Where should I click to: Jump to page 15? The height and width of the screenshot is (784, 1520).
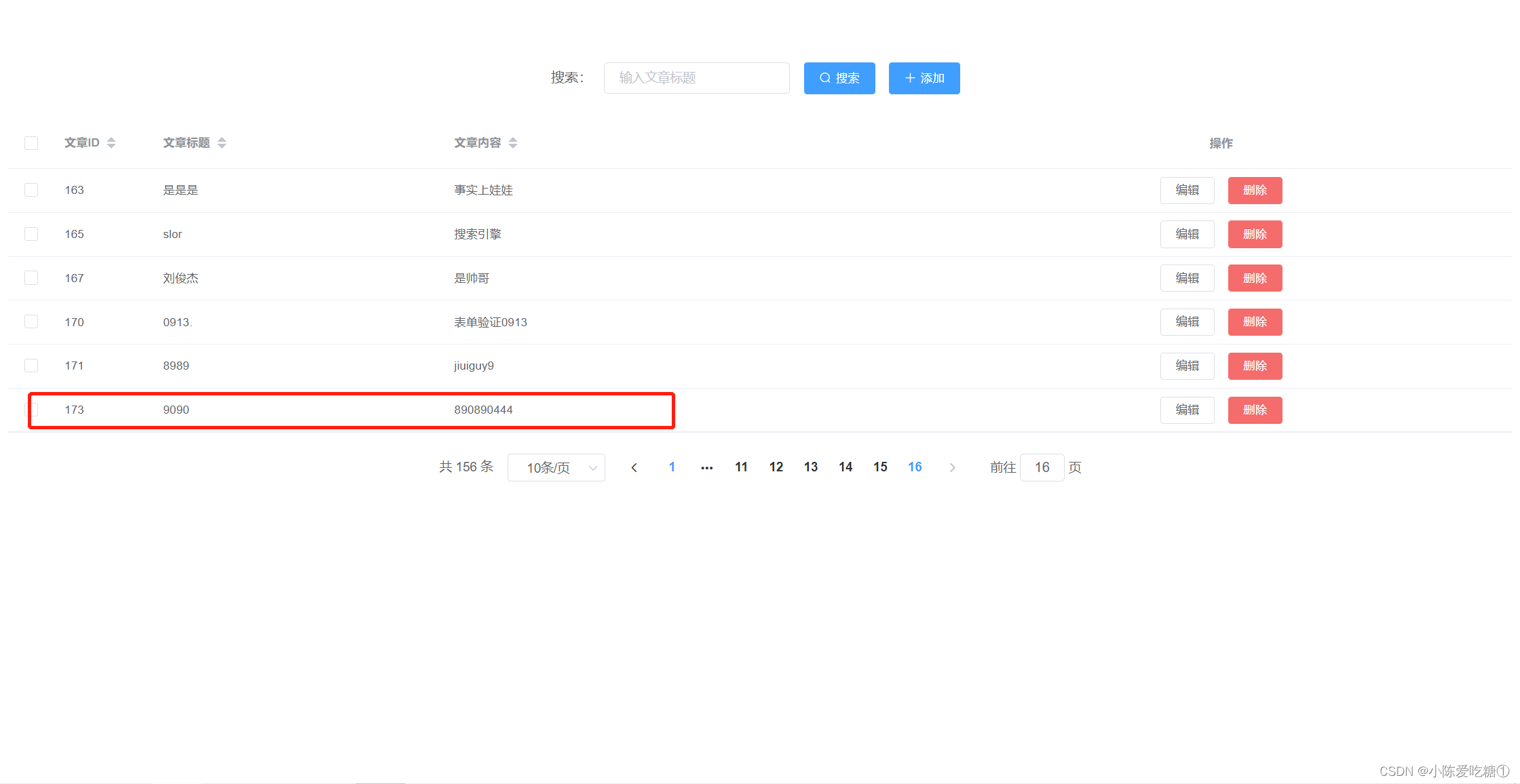click(880, 467)
